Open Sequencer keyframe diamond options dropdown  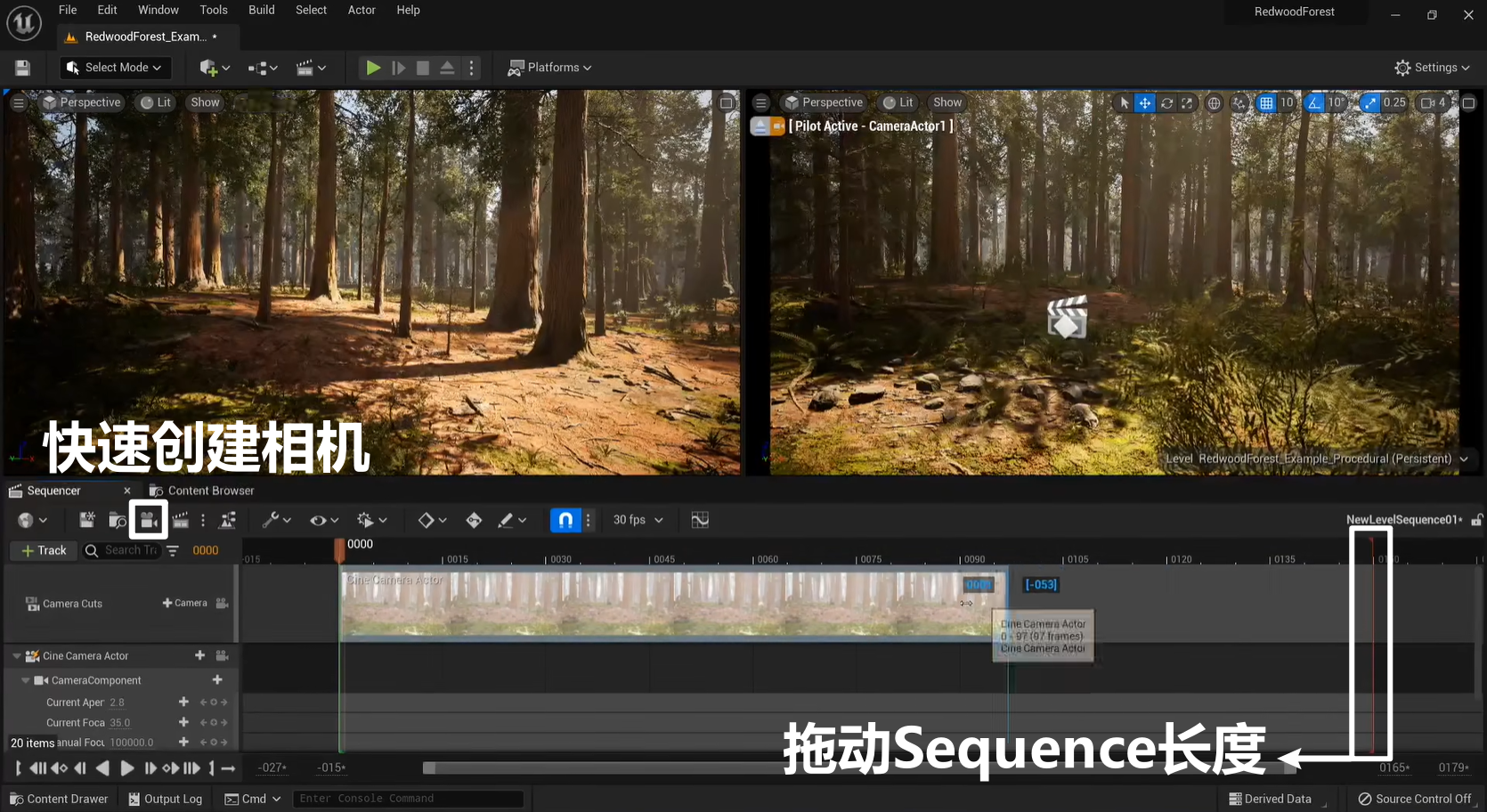(x=432, y=520)
